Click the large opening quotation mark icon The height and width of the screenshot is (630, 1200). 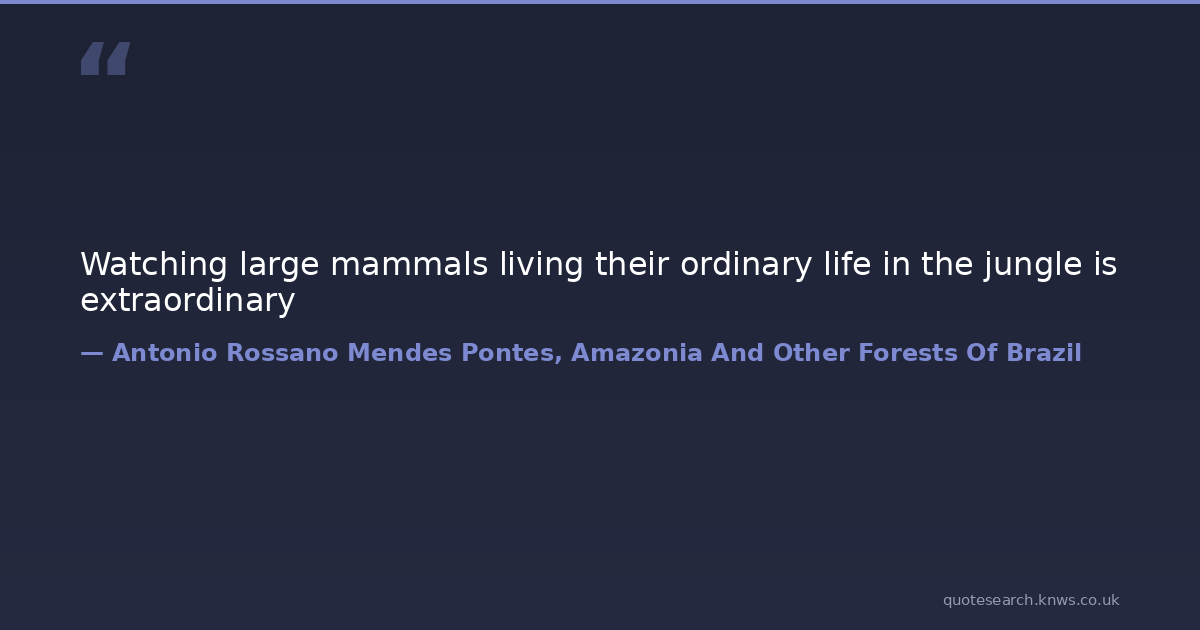click(x=105, y=59)
